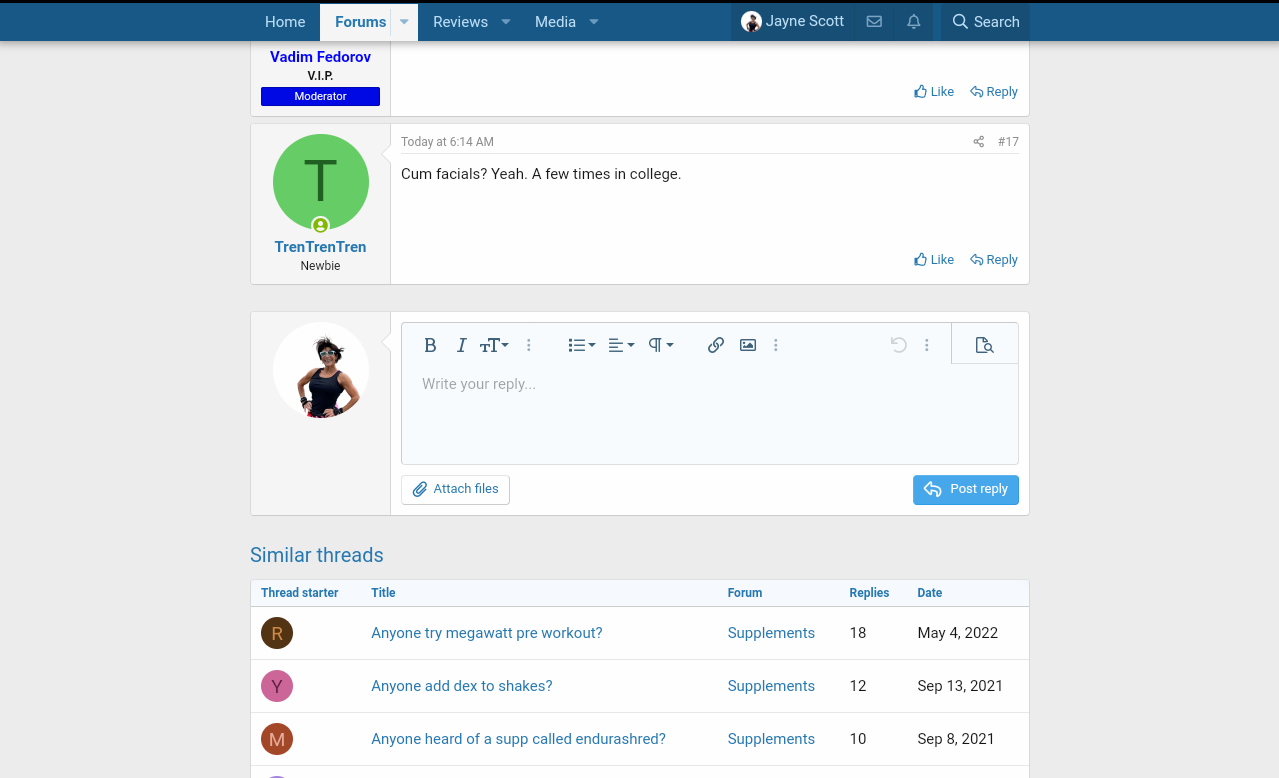
Task: Click the Attach files button
Action: (455, 489)
